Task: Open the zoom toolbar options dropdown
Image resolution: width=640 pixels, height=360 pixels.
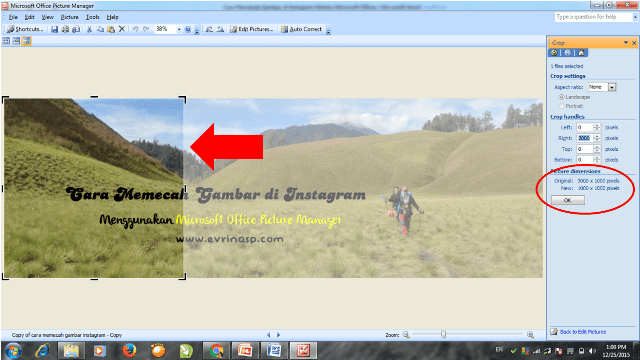Action: coord(197,31)
